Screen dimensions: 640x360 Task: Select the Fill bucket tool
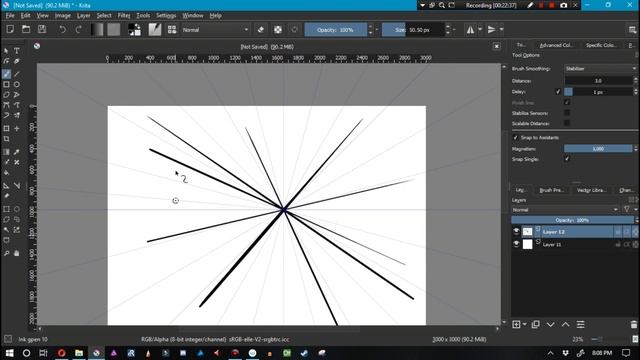coord(7,173)
